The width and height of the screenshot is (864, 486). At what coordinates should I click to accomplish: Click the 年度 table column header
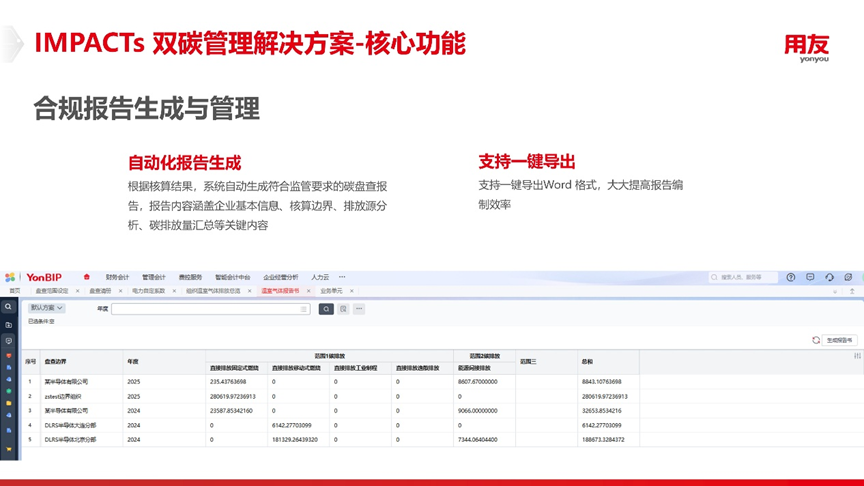pos(164,362)
